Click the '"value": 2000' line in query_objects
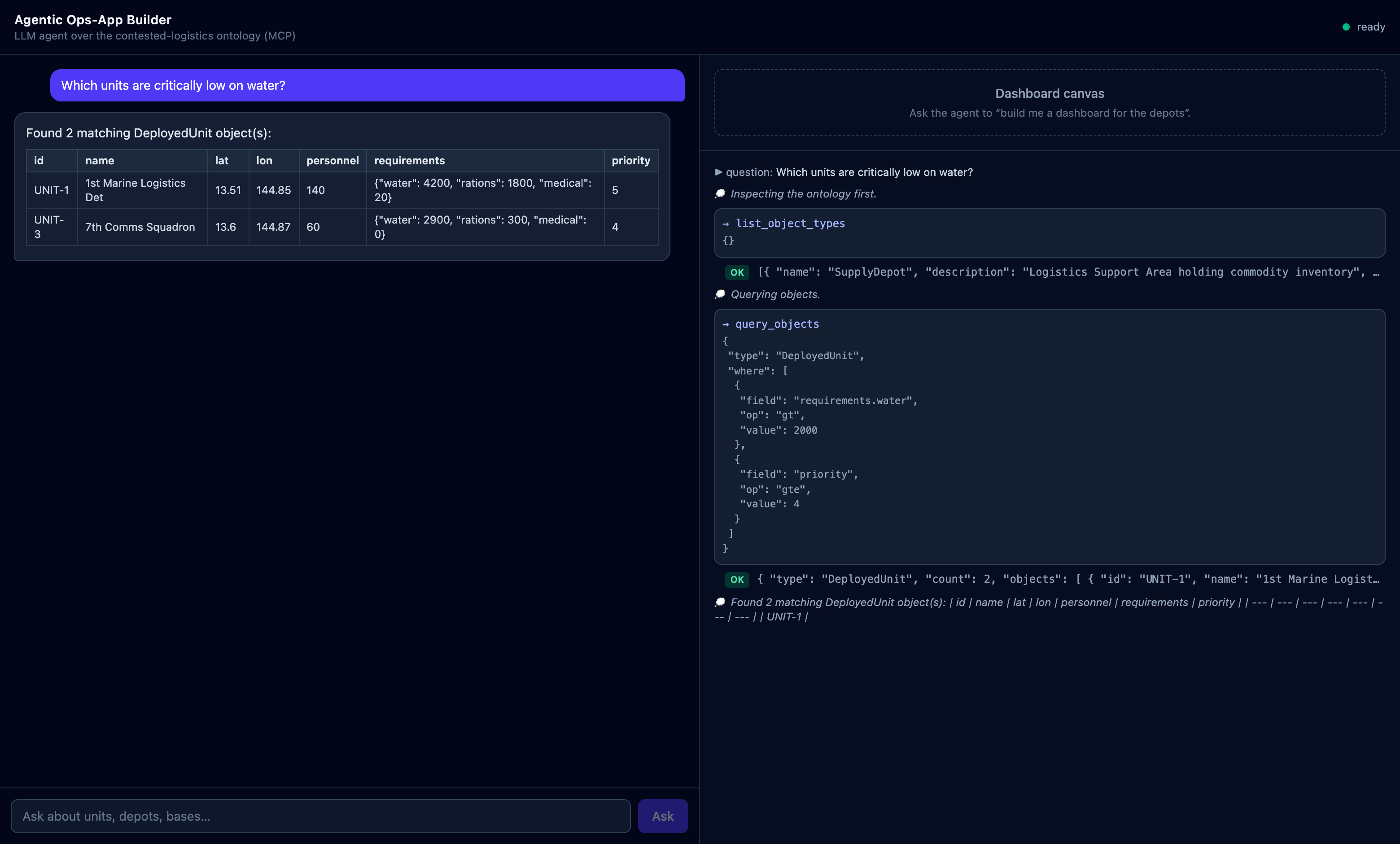 click(x=779, y=430)
